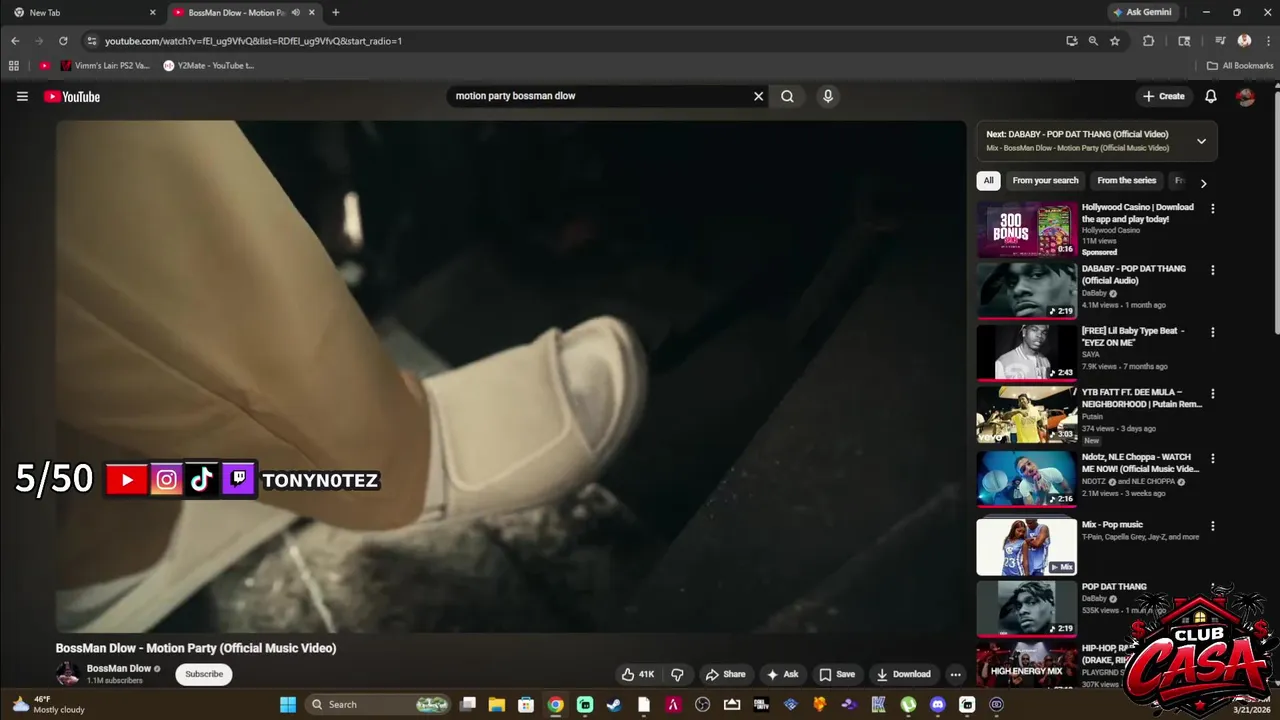Open Y2Mate YouTube bookmark
1280x720 pixels.
pos(209,66)
